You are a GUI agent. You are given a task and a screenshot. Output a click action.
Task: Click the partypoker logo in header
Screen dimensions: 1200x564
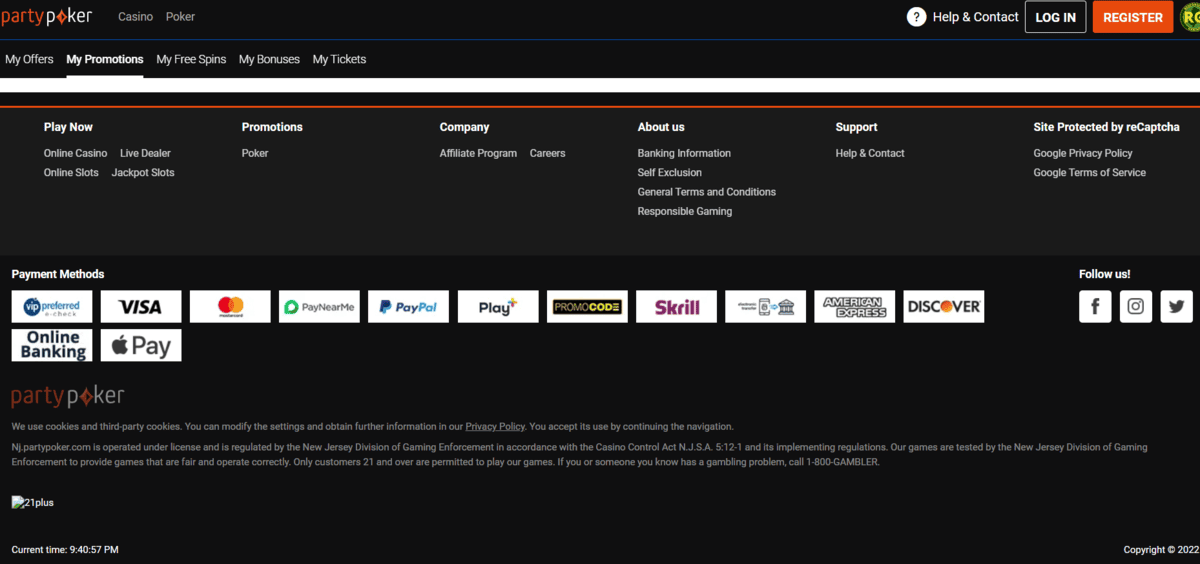click(46, 16)
